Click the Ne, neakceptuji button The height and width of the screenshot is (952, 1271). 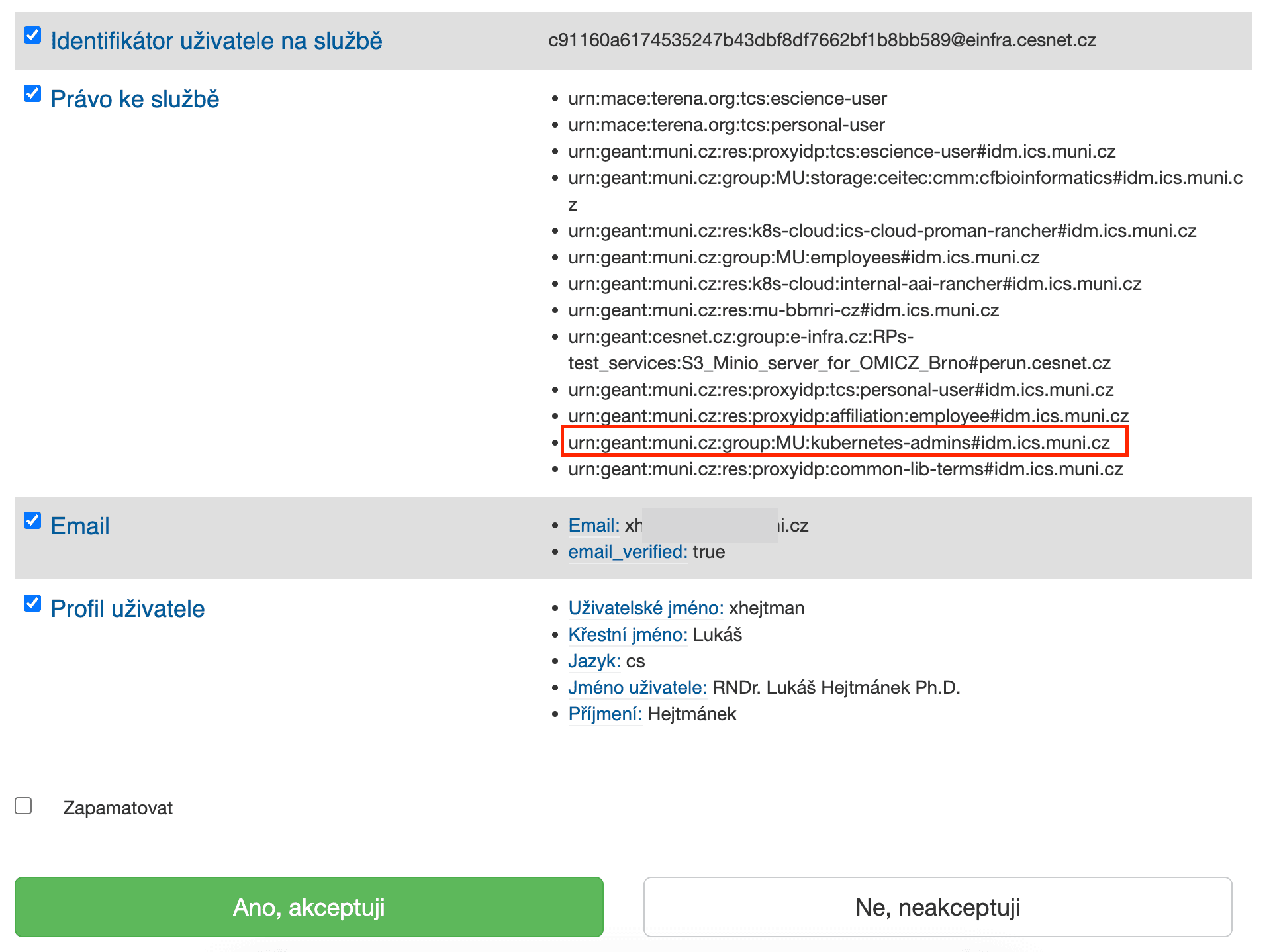point(937,907)
